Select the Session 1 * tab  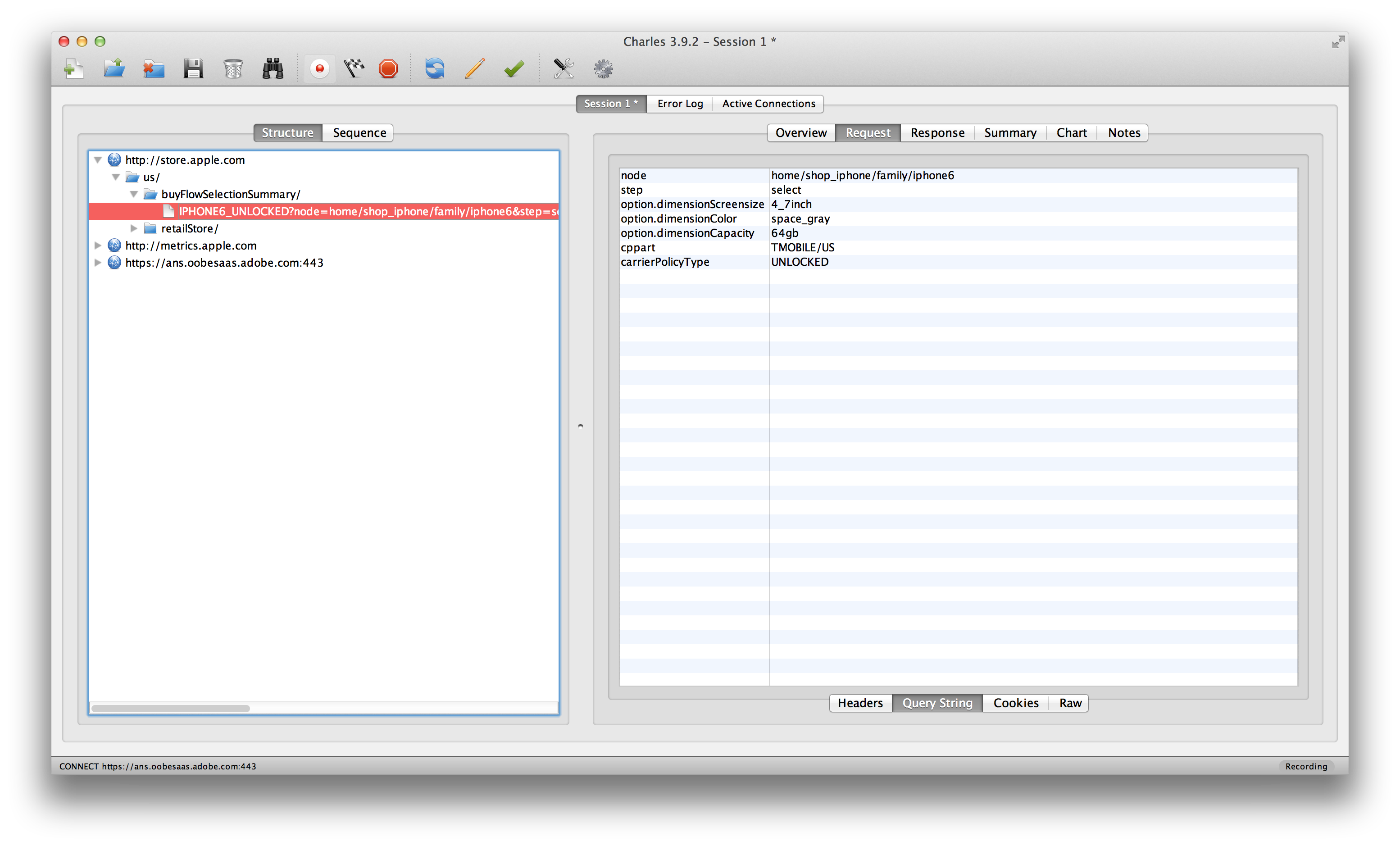(x=611, y=104)
